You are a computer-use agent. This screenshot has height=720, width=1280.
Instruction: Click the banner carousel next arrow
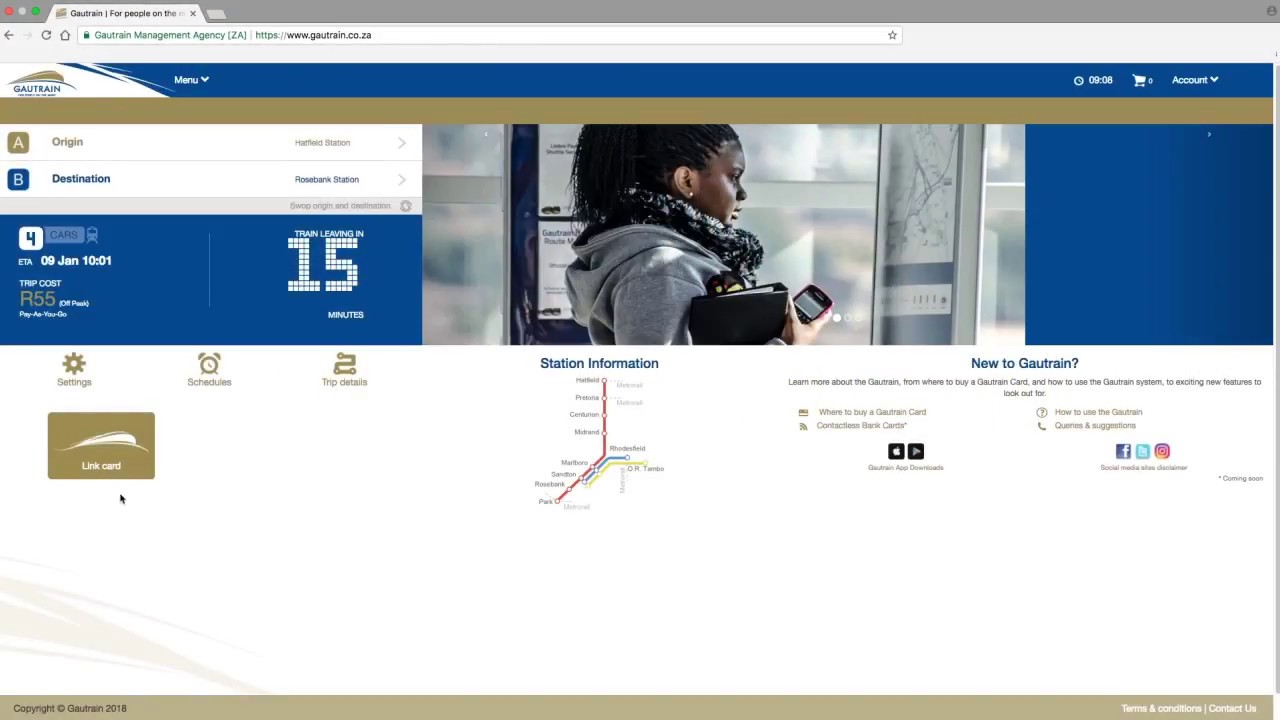(x=1209, y=134)
